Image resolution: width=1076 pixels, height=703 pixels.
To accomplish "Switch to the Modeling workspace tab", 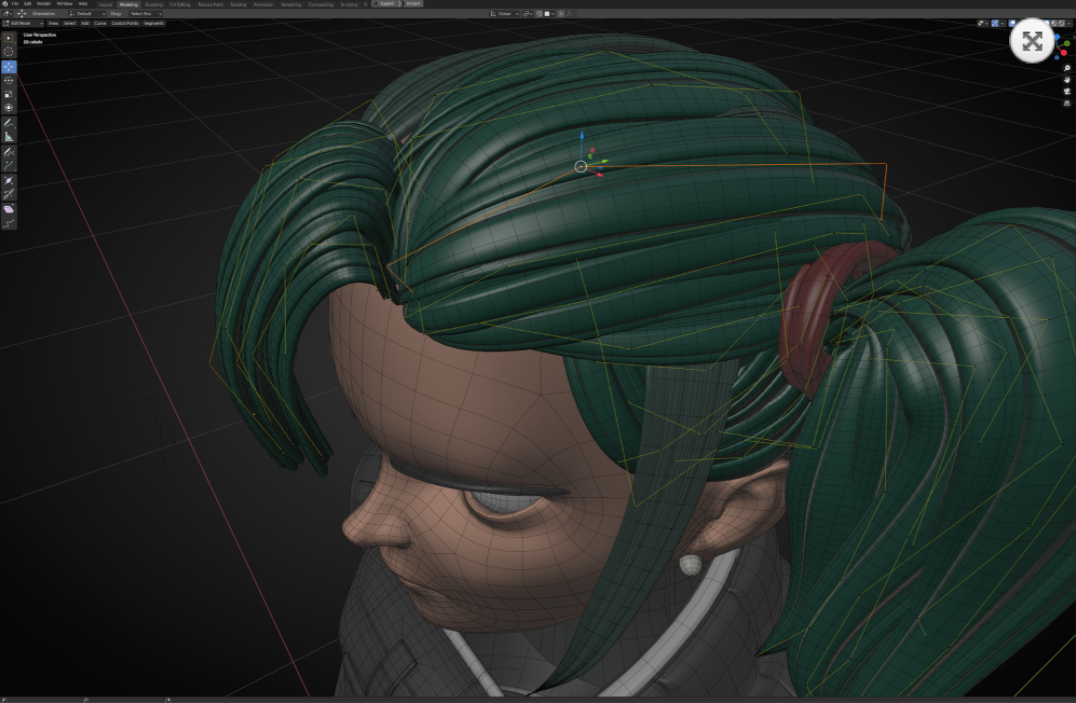I will tap(128, 4).
